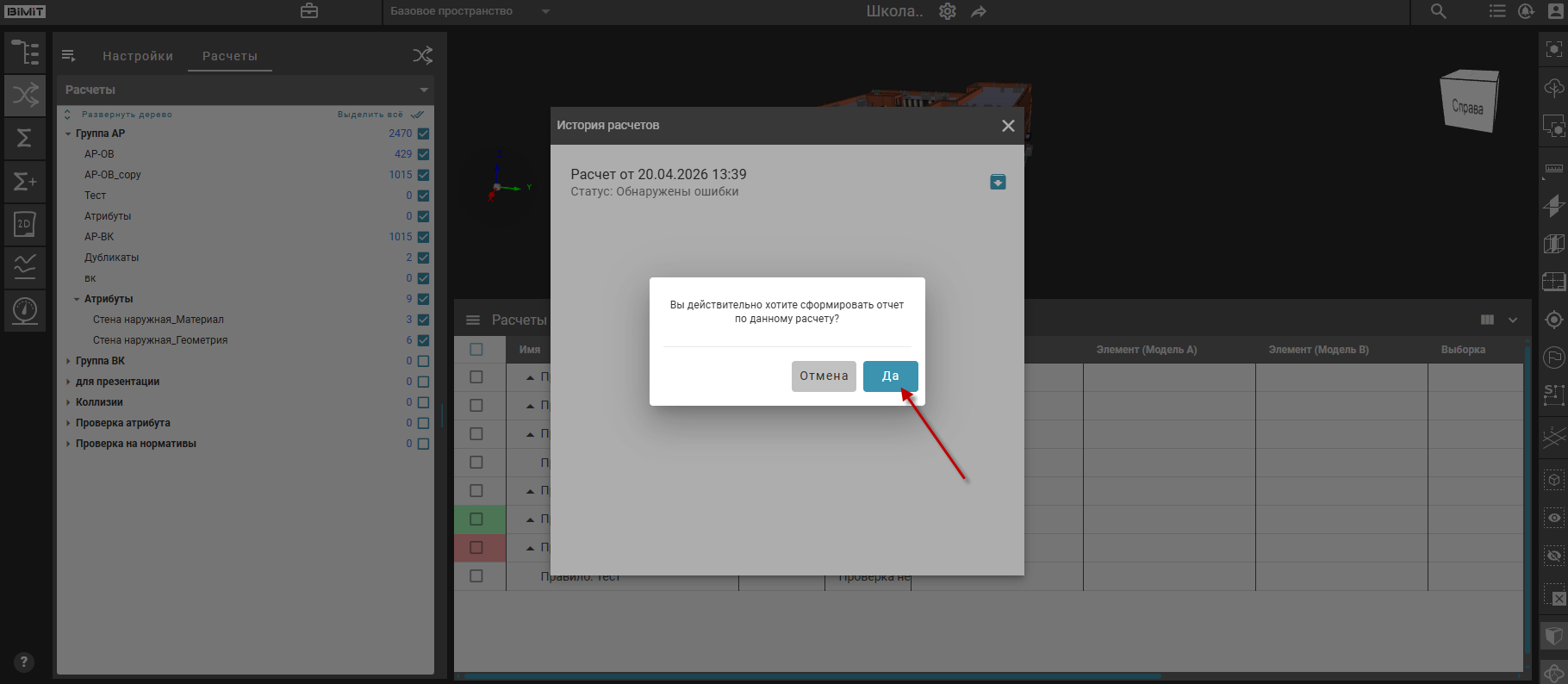Tick the Коллизии group checkbox

(423, 402)
